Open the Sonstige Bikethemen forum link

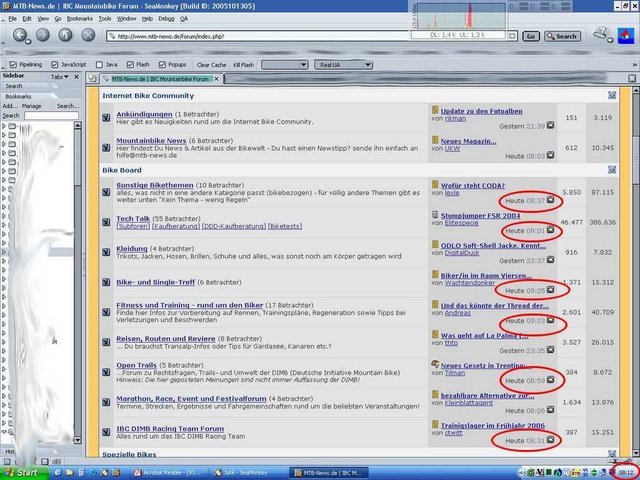155,185
